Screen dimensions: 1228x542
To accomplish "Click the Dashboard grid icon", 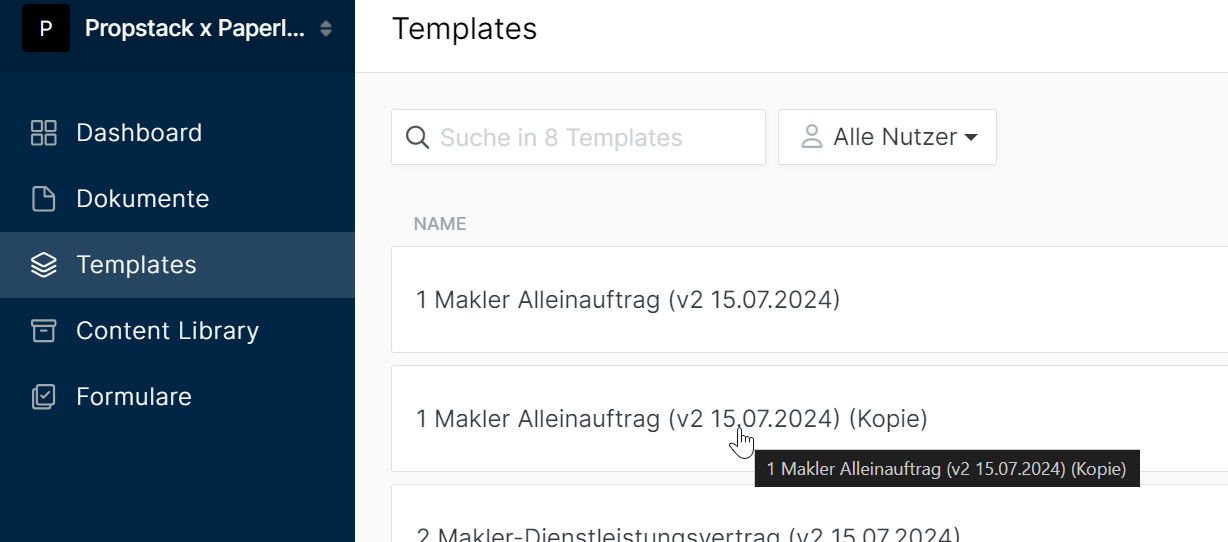I will pos(44,133).
